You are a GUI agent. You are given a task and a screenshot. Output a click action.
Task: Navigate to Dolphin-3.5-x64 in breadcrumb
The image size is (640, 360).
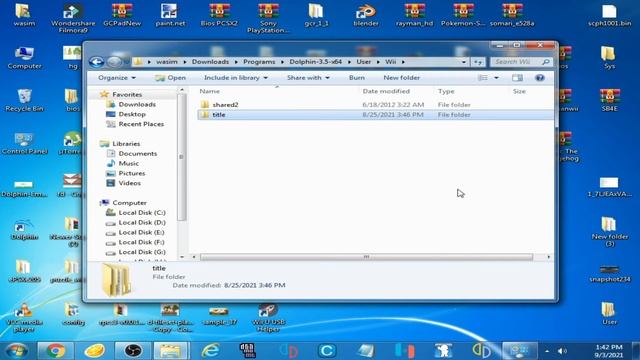(316, 62)
